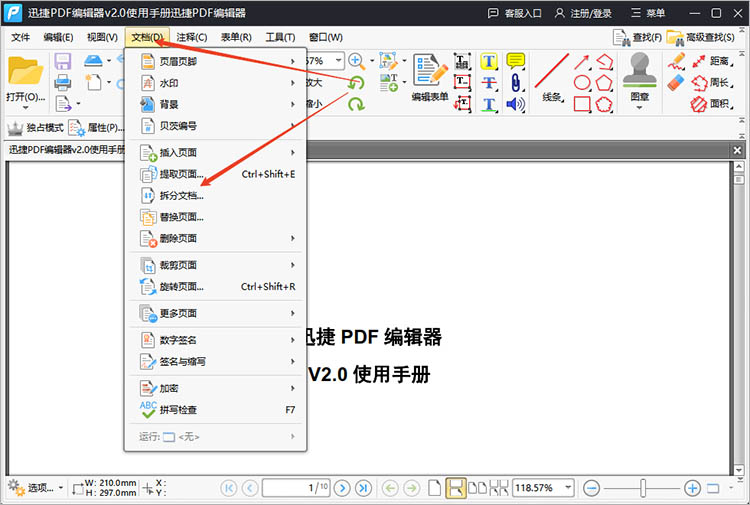Click the page number input field
750x505 pixels.
coord(296,488)
